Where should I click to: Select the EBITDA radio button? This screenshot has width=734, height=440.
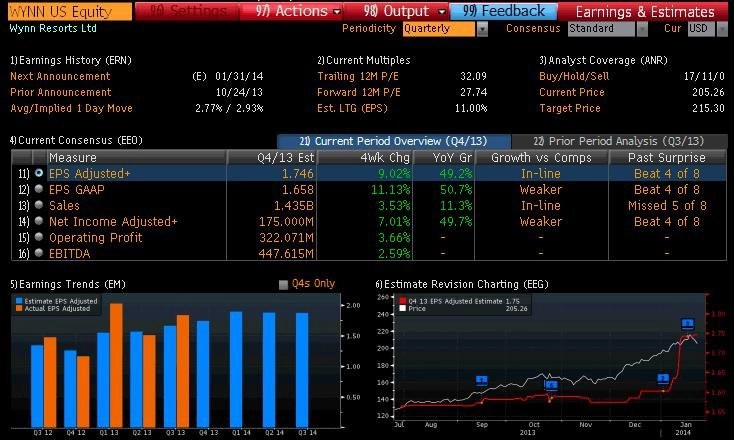point(39,252)
